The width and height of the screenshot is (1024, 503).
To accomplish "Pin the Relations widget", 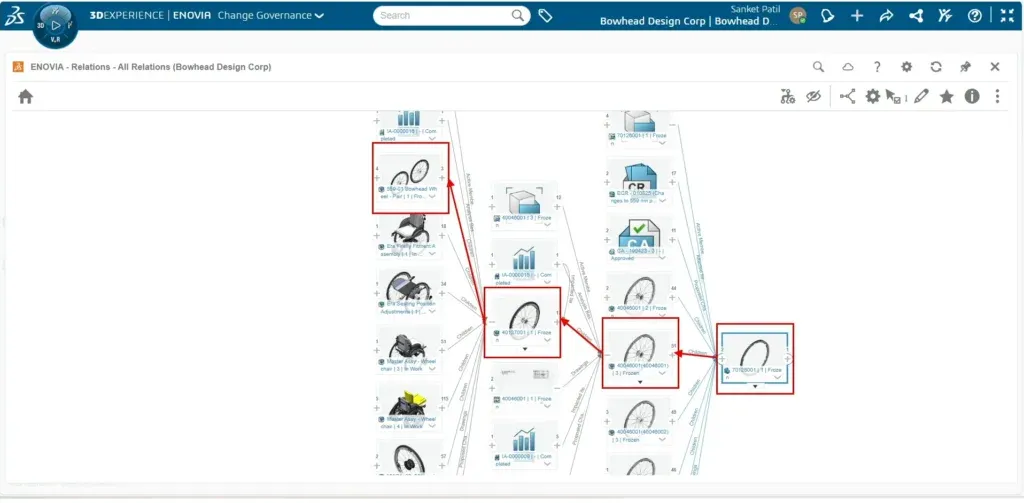I will (965, 67).
